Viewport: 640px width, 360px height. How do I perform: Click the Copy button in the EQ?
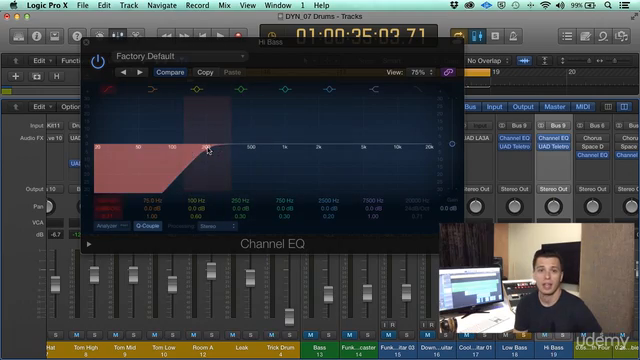(205, 72)
